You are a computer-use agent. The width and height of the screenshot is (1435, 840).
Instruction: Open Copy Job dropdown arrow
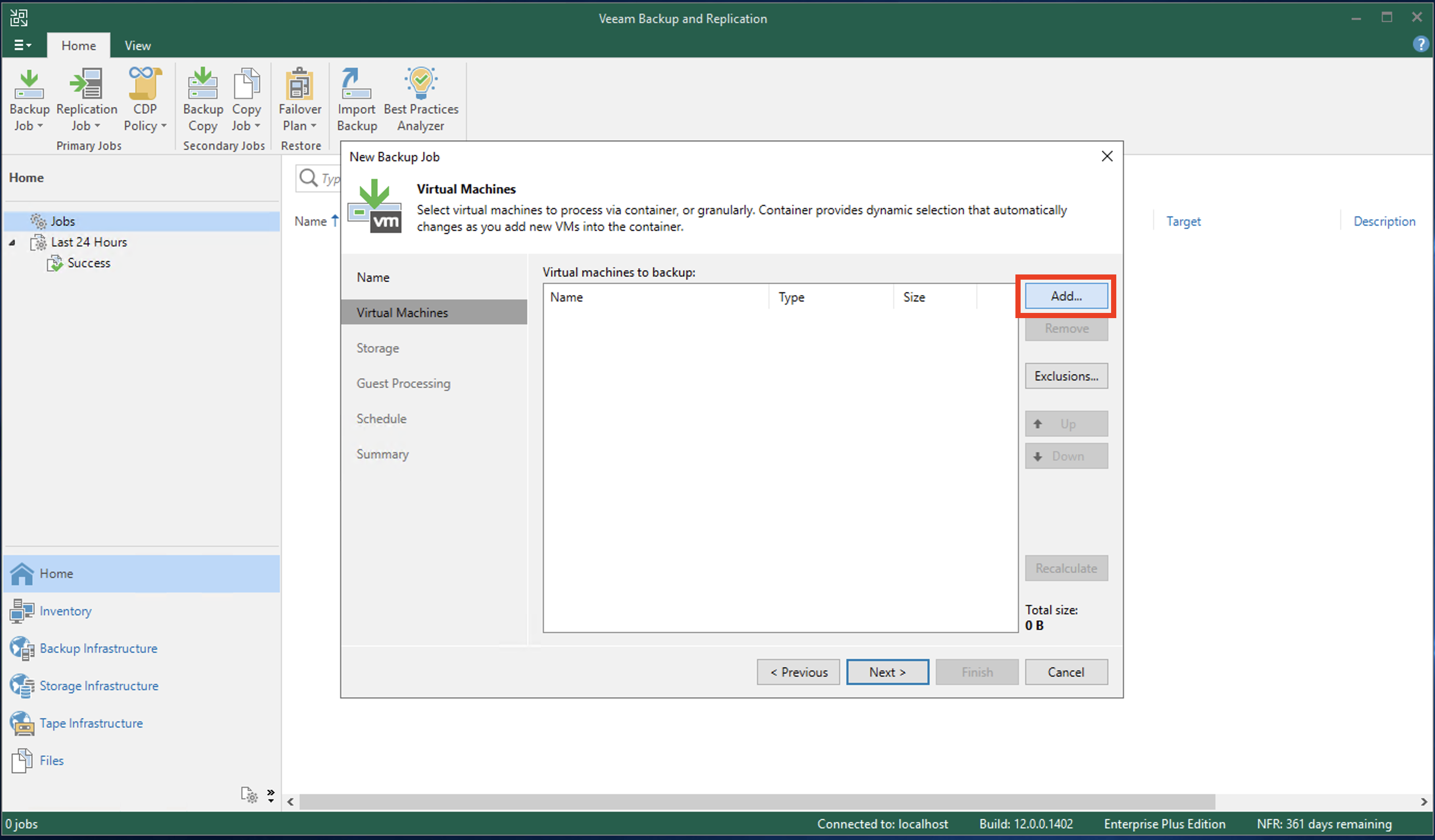coord(257,126)
